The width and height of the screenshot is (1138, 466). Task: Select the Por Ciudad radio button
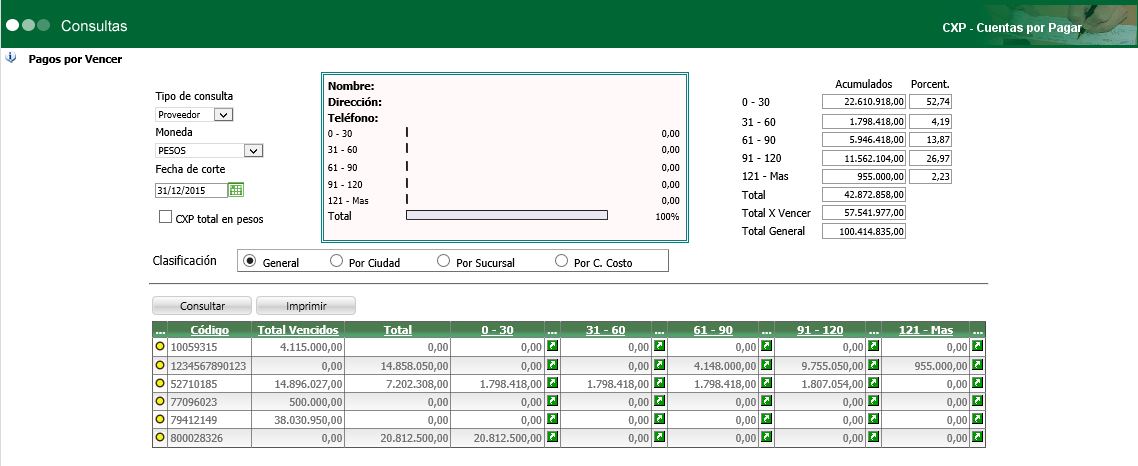tap(336, 261)
